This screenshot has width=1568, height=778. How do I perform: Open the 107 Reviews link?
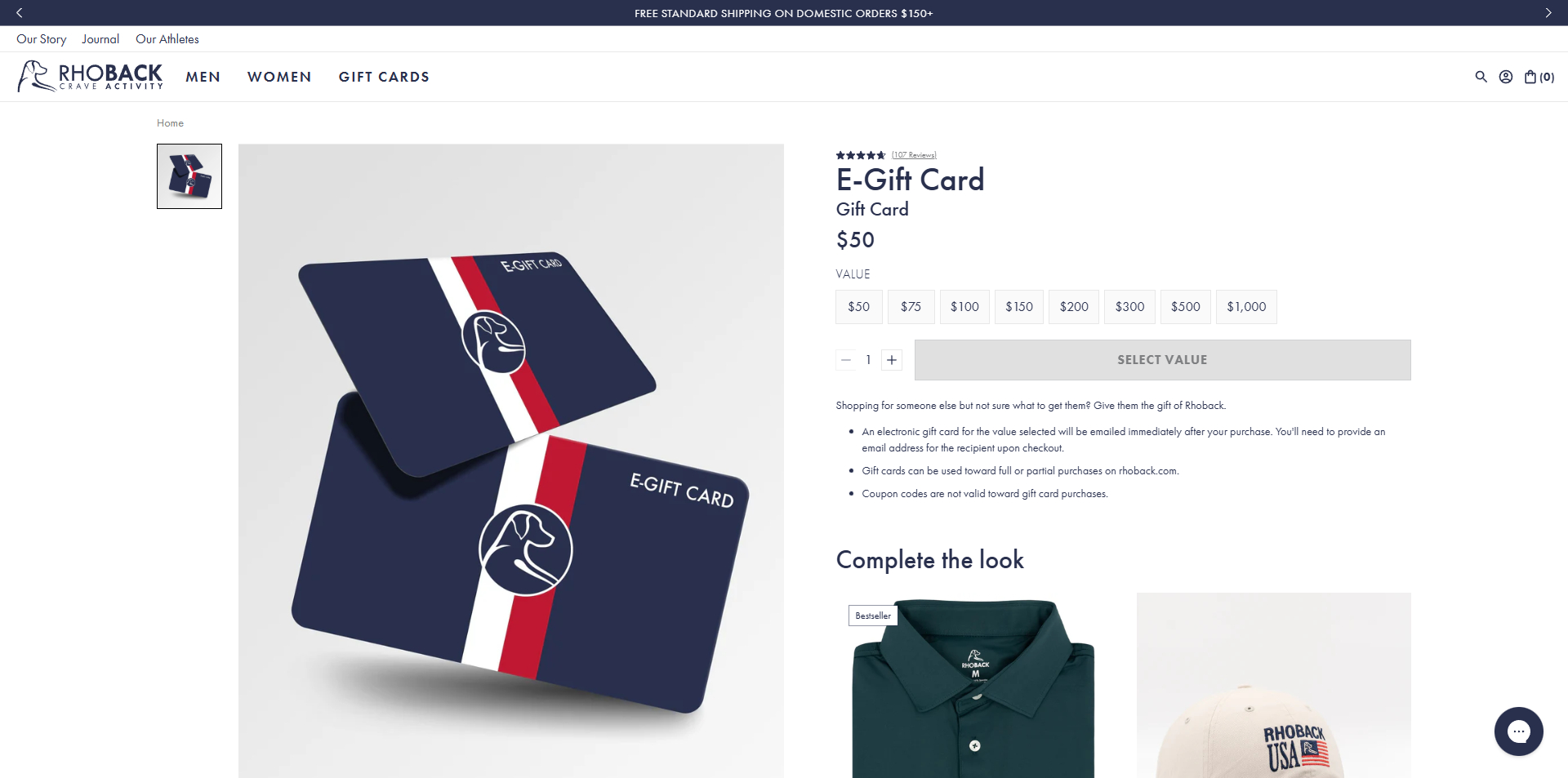tap(914, 155)
